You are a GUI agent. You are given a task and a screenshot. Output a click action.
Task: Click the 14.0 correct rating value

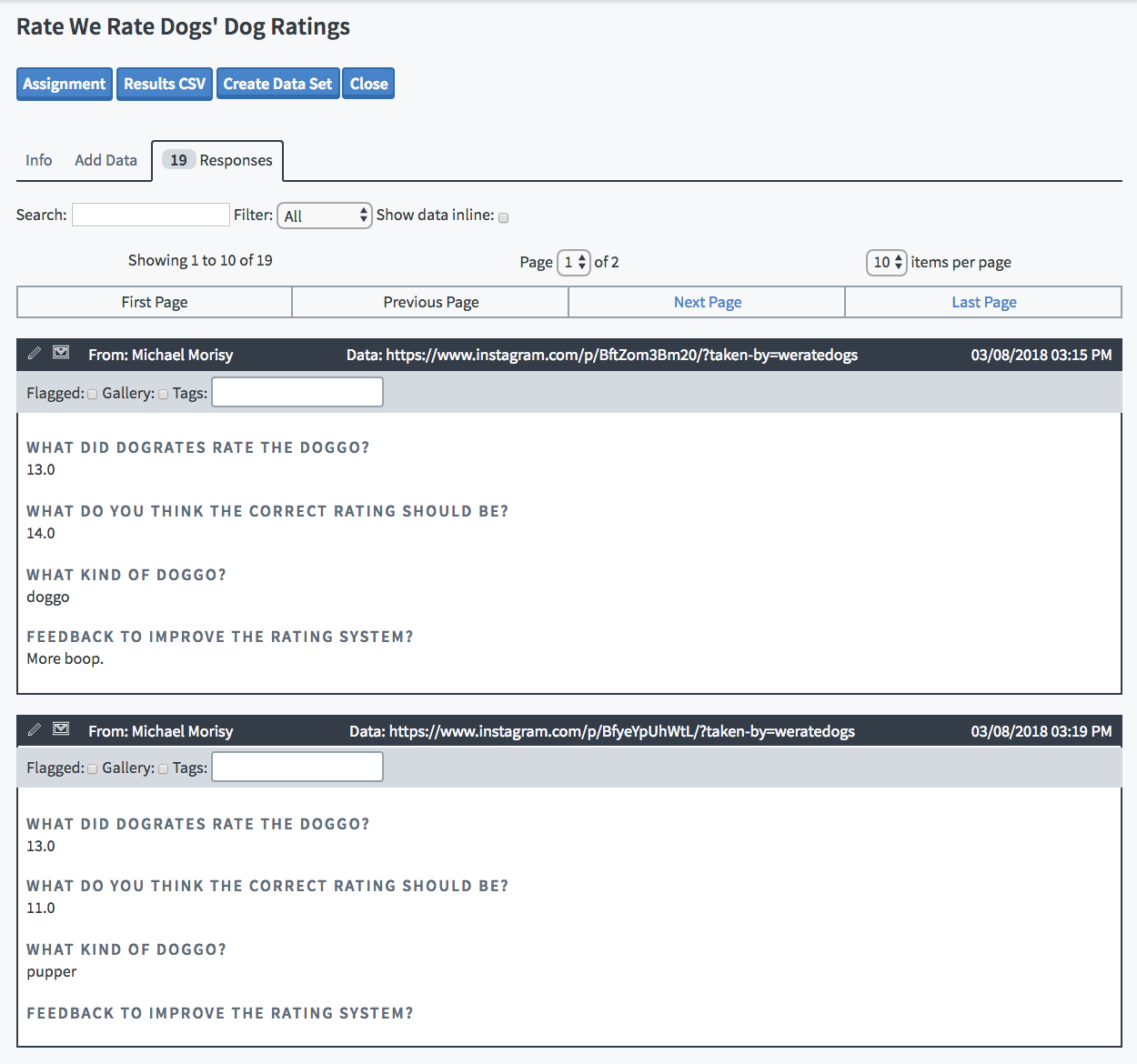[x=41, y=533]
